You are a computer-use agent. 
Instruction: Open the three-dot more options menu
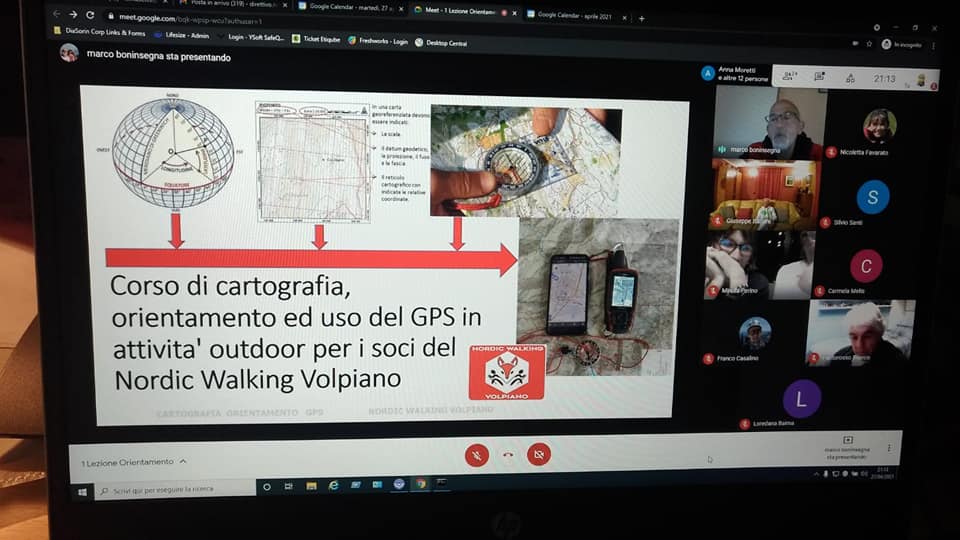888,448
